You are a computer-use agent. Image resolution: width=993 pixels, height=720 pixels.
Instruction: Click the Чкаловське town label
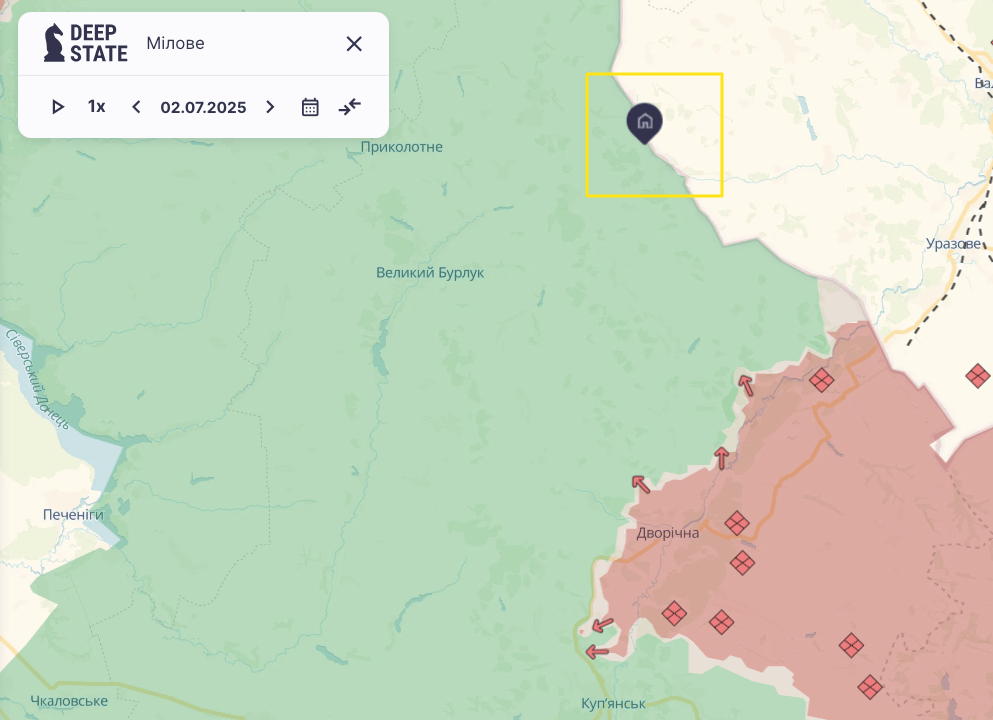(69, 701)
